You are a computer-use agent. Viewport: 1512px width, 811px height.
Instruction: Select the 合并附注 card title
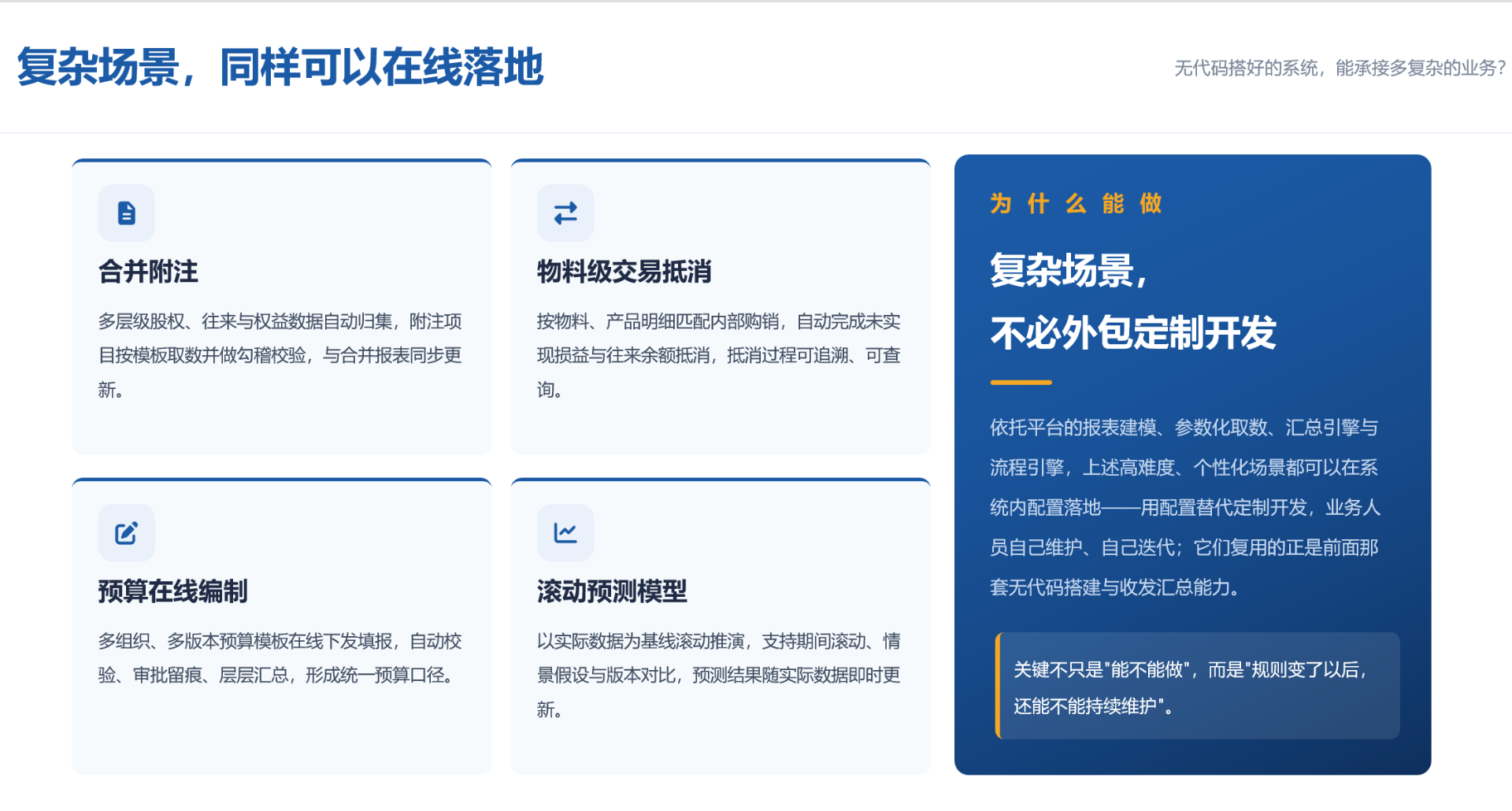click(x=148, y=272)
